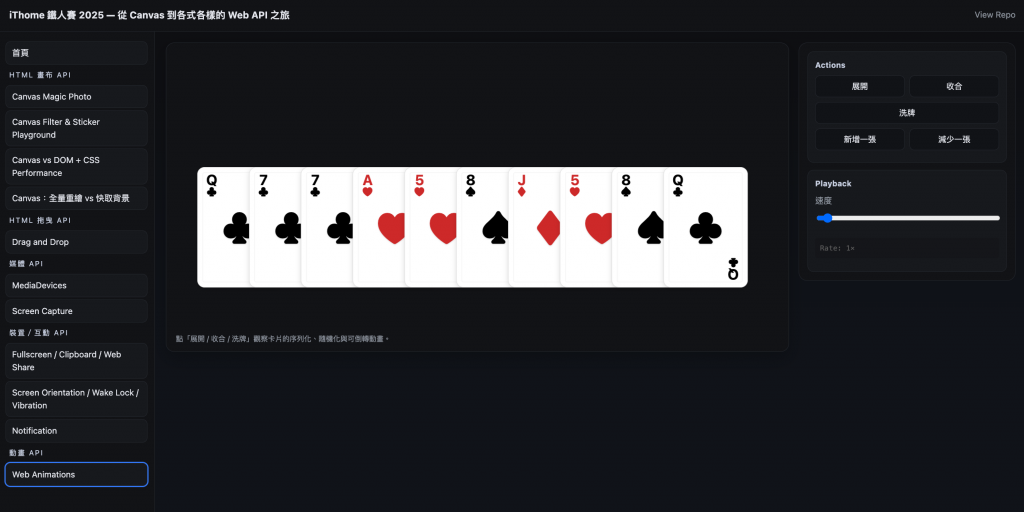Open the Notification demo page

click(76, 431)
